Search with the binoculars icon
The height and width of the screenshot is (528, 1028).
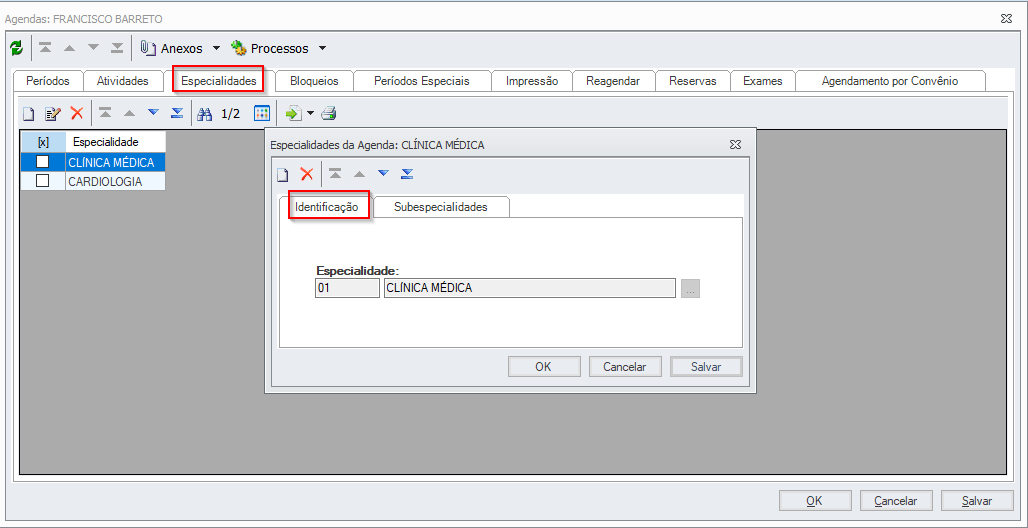(x=205, y=114)
